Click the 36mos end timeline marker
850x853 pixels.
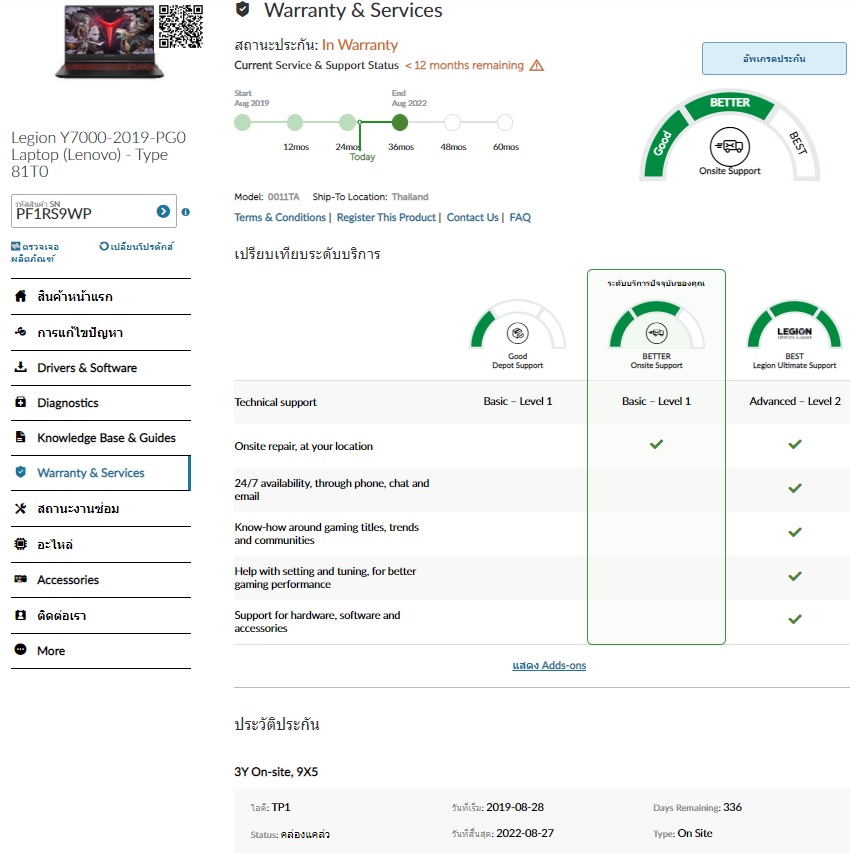(x=400, y=122)
